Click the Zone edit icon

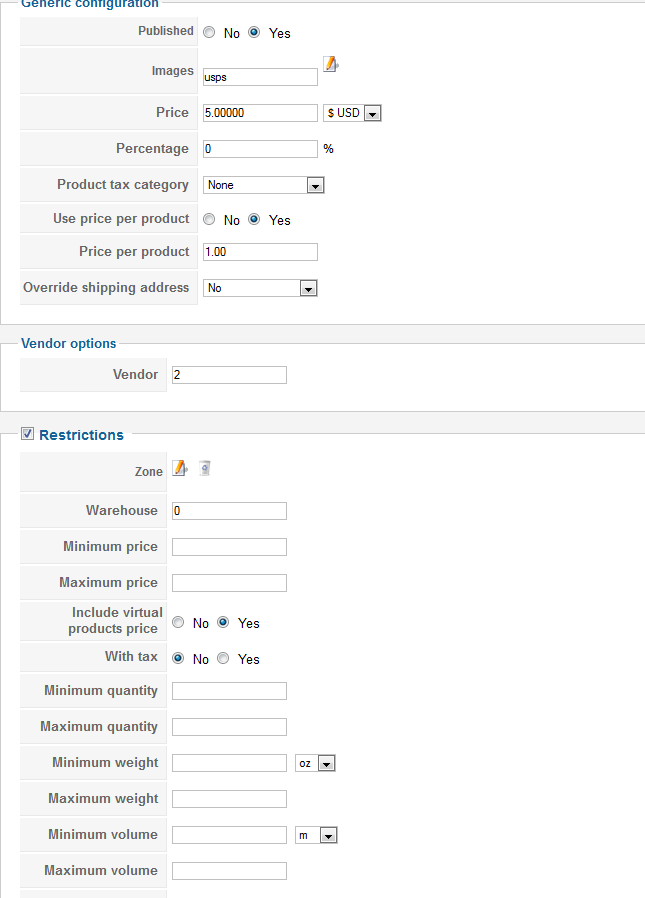180,468
